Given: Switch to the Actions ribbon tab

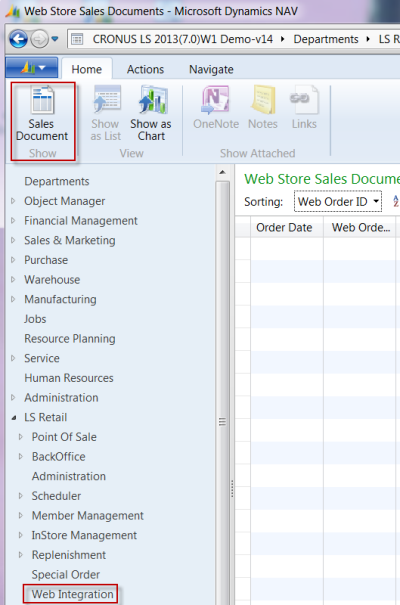Looking at the screenshot, I should (145, 69).
